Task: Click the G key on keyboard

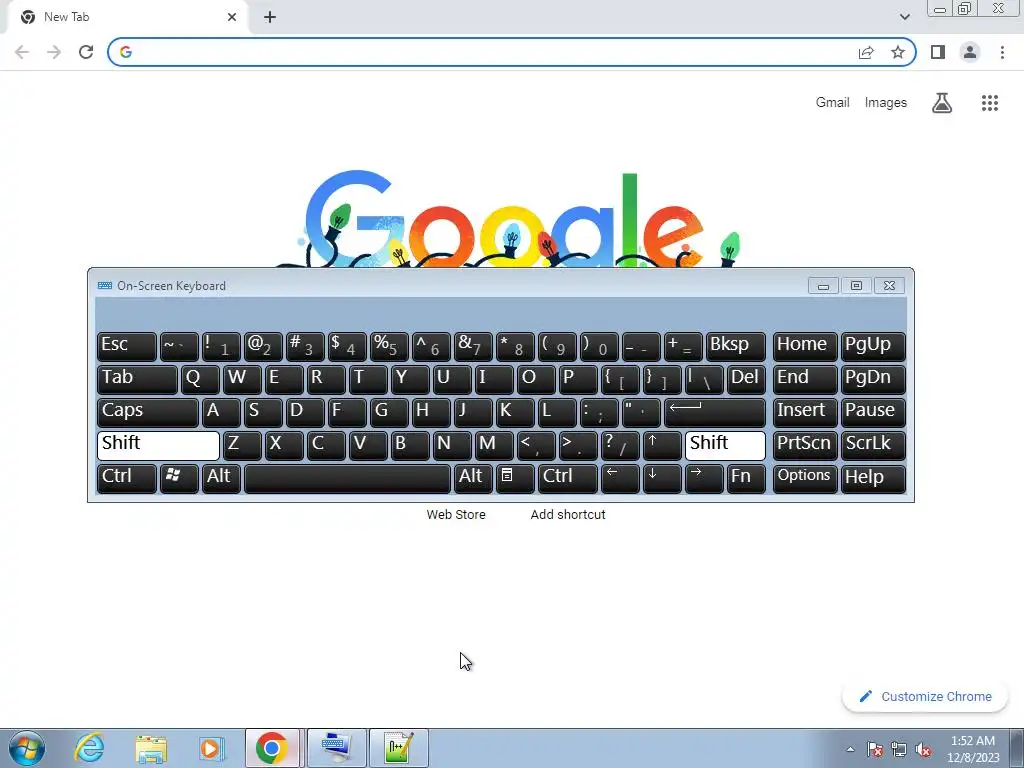Action: [389, 413]
